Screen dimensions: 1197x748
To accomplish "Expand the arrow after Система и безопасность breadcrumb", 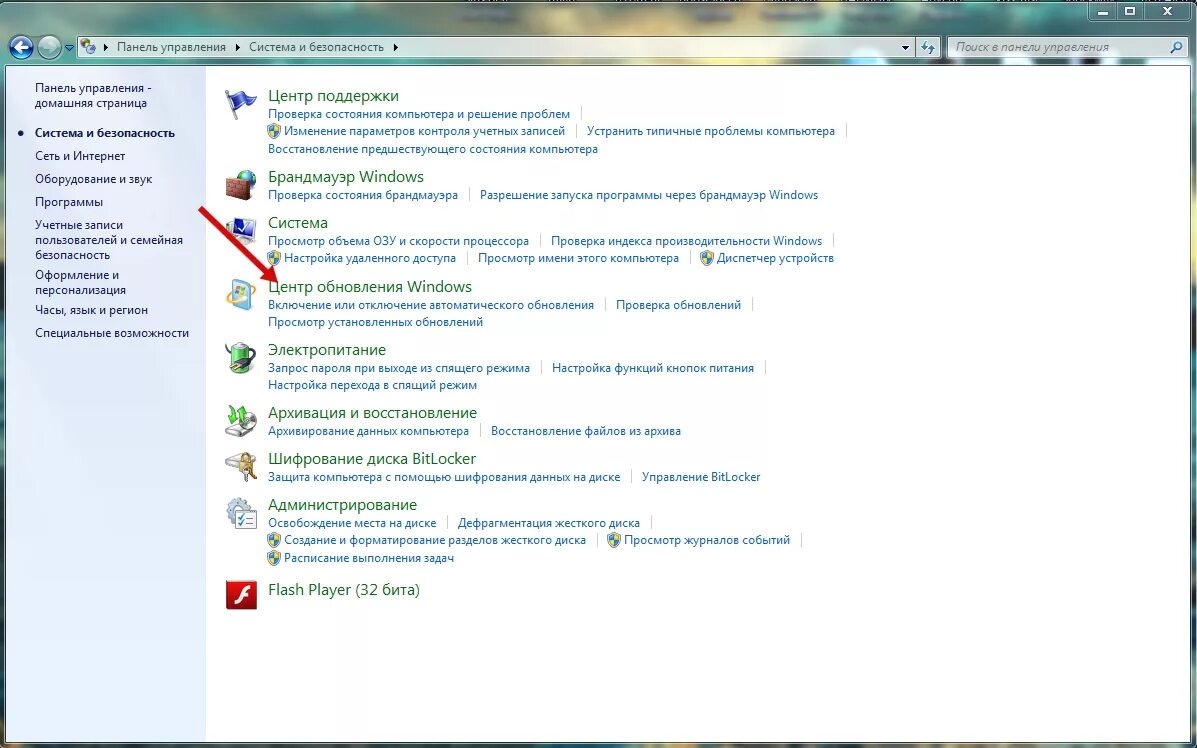I will tap(395, 47).
